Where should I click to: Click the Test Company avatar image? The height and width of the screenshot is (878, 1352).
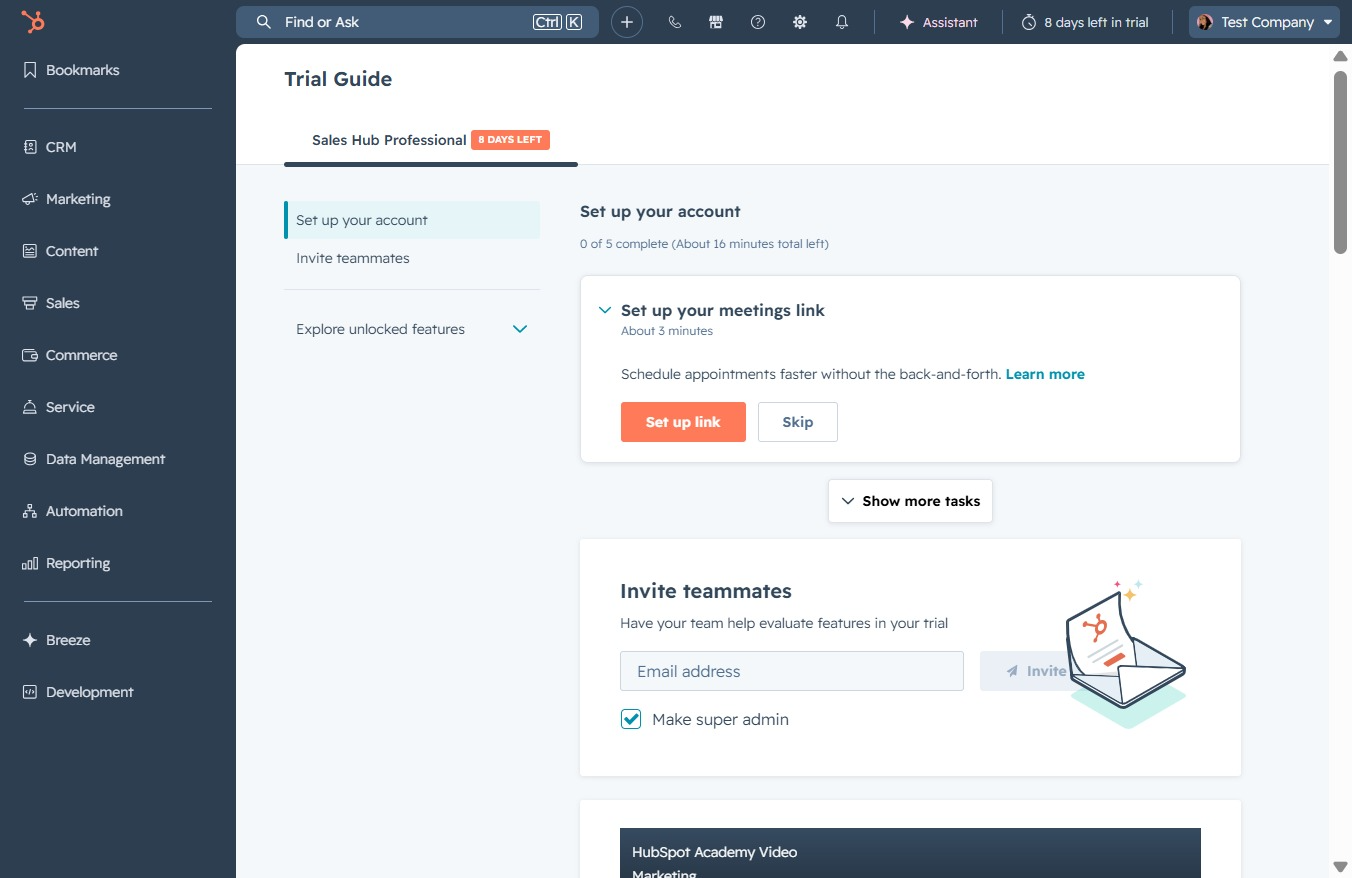point(1205,22)
